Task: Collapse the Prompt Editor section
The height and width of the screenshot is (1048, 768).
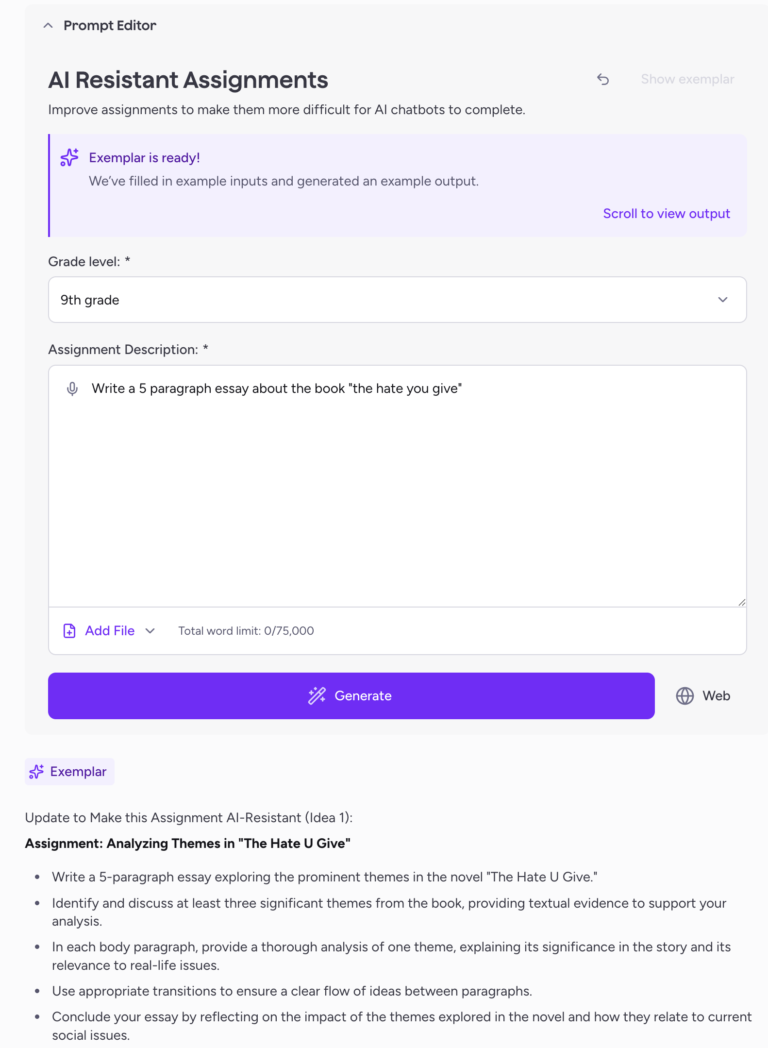Action: pyautogui.click(x=48, y=25)
